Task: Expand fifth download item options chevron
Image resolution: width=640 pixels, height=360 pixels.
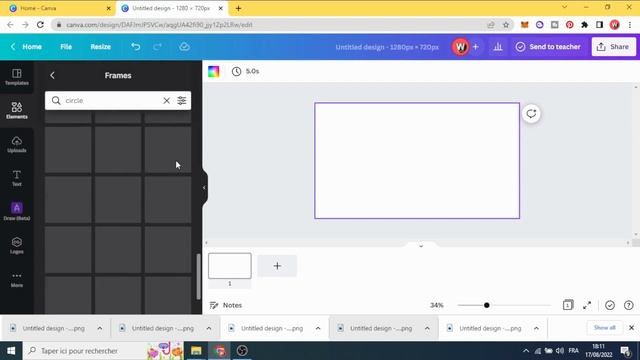Action: [536, 328]
